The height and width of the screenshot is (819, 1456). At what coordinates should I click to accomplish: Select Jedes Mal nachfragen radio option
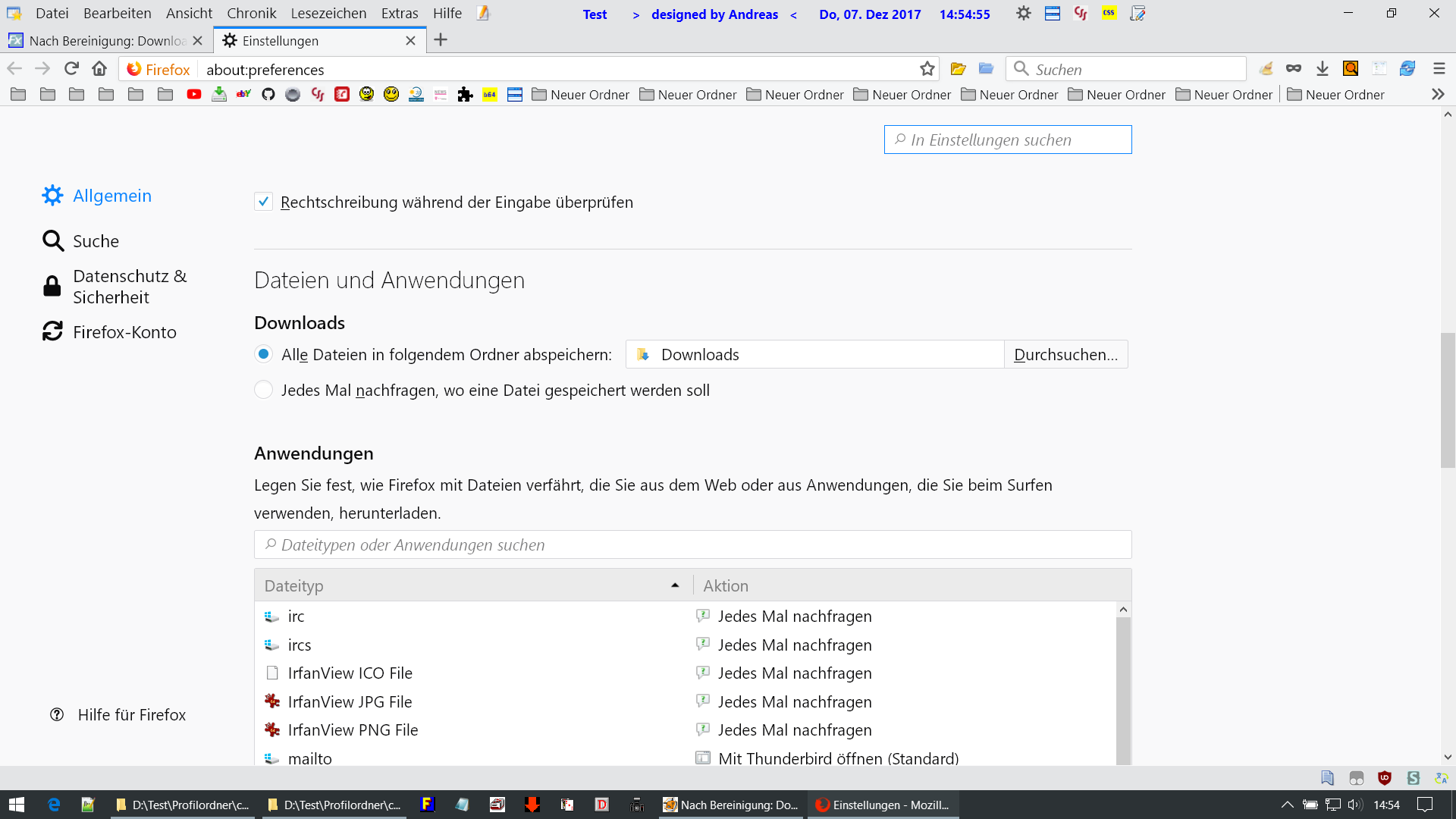(263, 390)
